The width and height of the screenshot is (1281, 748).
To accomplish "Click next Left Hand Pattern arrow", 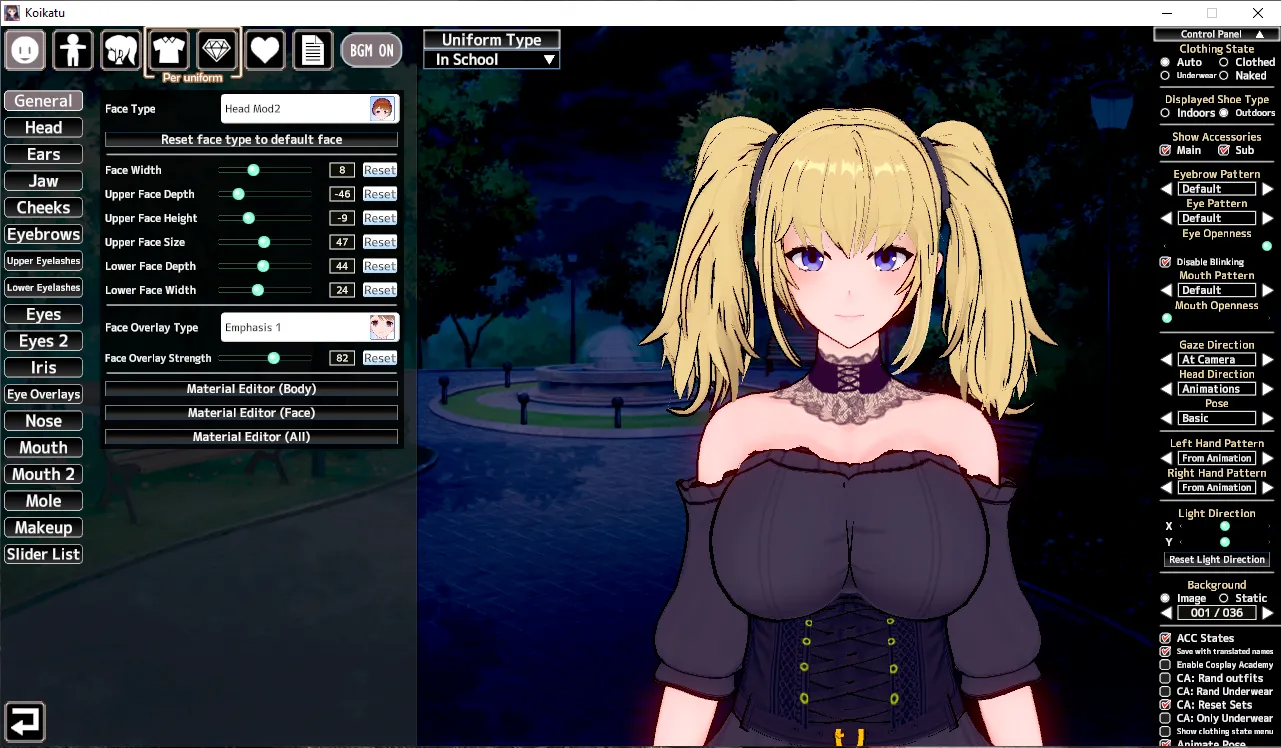I will (x=1267, y=458).
